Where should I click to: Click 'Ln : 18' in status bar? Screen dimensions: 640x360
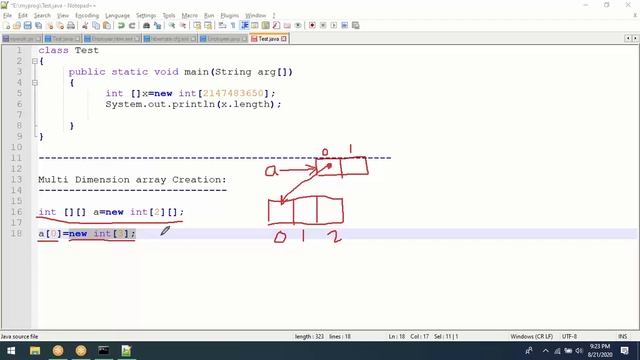click(x=396, y=336)
